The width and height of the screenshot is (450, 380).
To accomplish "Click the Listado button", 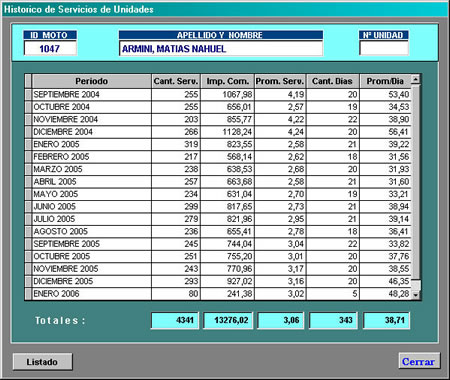I will click(x=42, y=362).
